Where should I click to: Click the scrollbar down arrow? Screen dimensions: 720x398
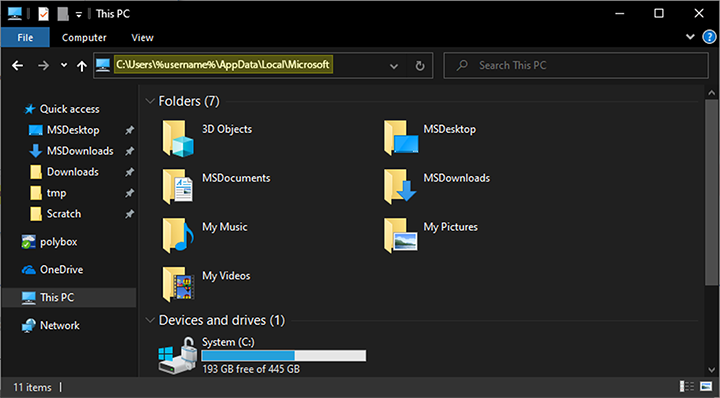pyautogui.click(x=712, y=370)
